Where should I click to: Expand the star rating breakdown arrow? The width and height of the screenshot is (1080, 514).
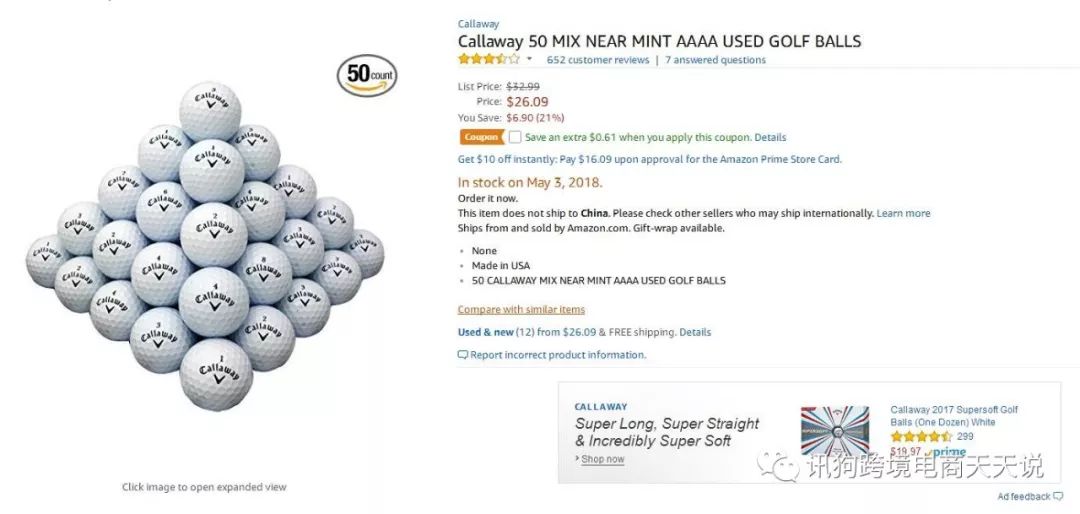(530, 60)
